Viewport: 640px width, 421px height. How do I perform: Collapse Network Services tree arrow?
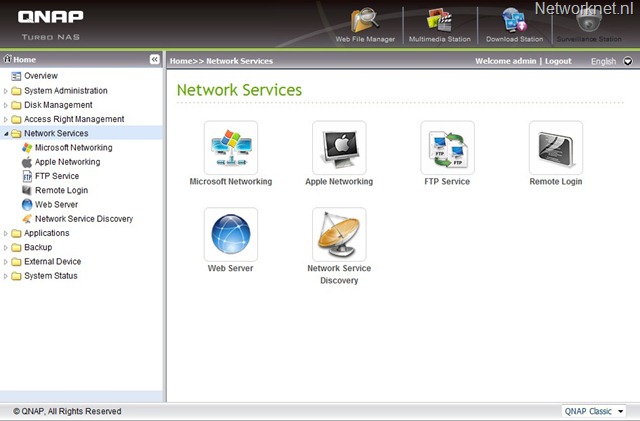pyautogui.click(x=5, y=134)
